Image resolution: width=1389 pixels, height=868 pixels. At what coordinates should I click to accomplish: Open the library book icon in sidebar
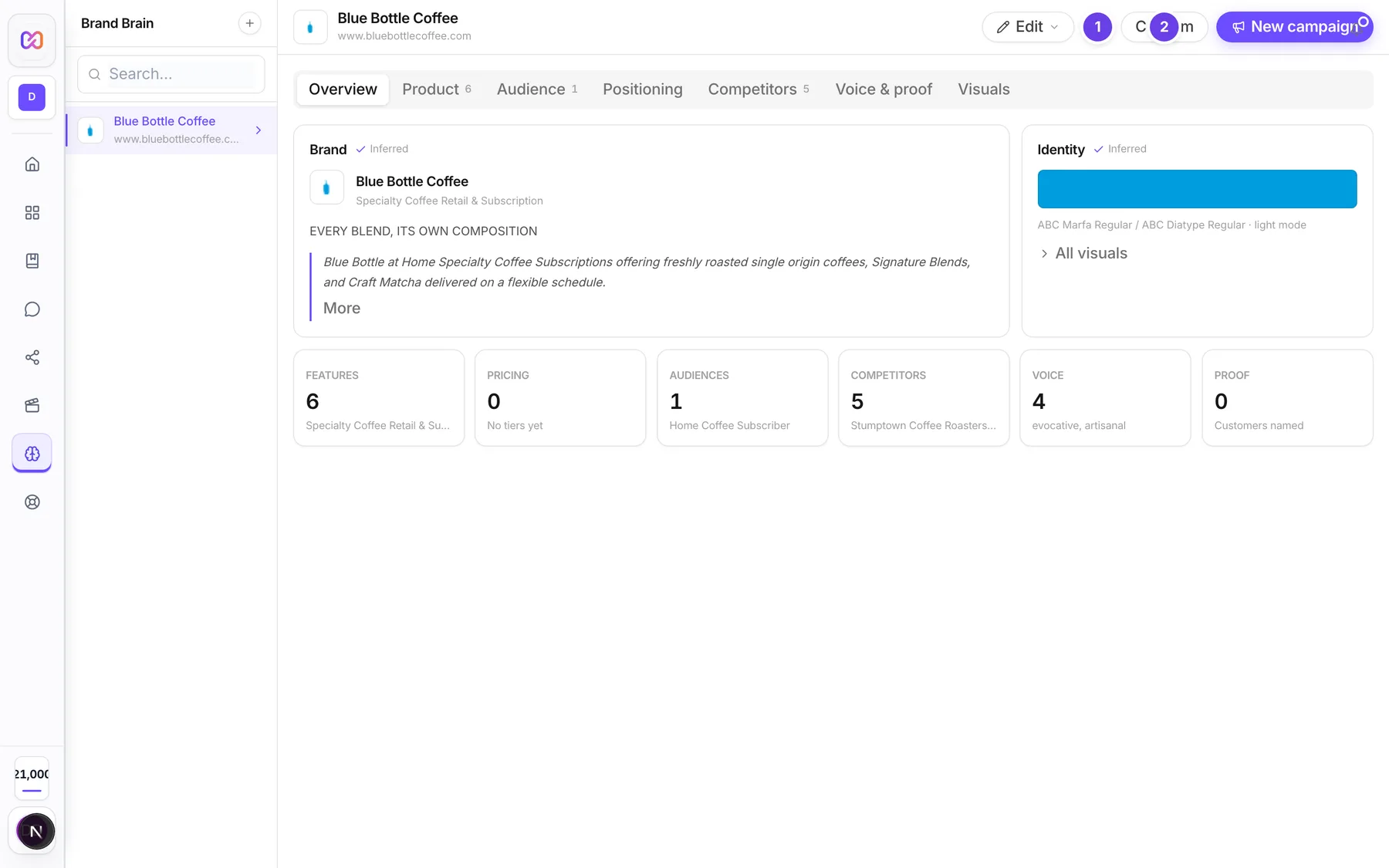(32, 261)
